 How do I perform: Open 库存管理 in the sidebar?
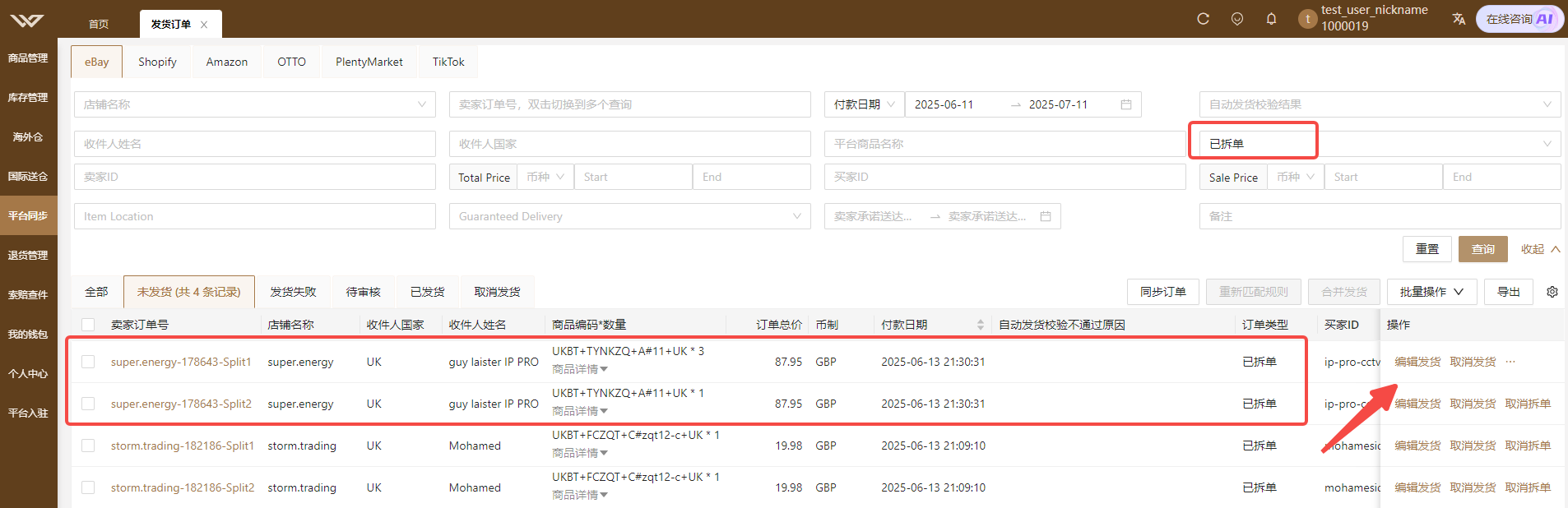[28, 98]
